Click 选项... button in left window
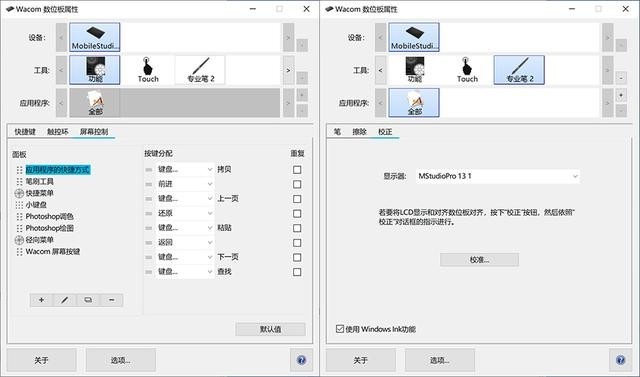This screenshot has width=640, height=377. point(120,360)
